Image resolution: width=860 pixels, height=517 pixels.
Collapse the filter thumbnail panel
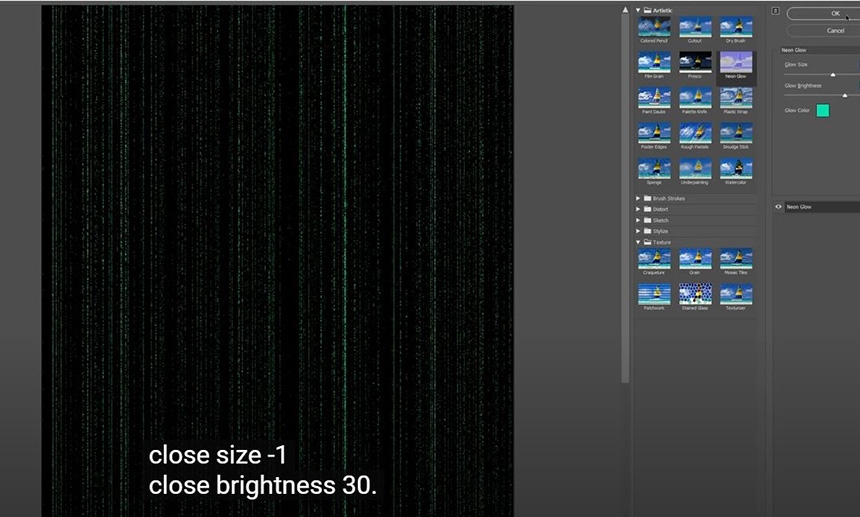775,11
